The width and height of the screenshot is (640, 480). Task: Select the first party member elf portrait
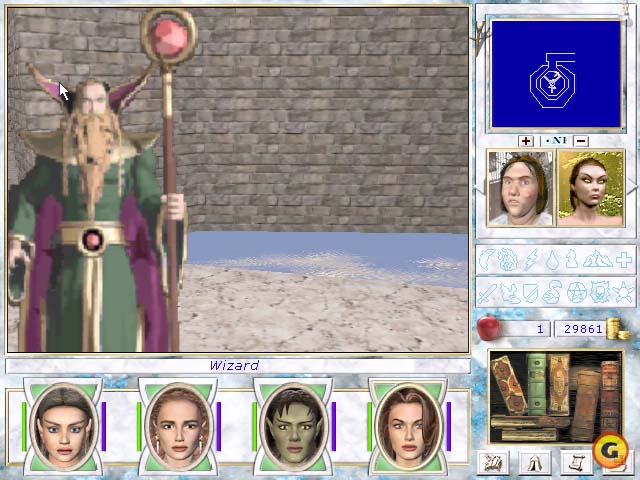62,426
